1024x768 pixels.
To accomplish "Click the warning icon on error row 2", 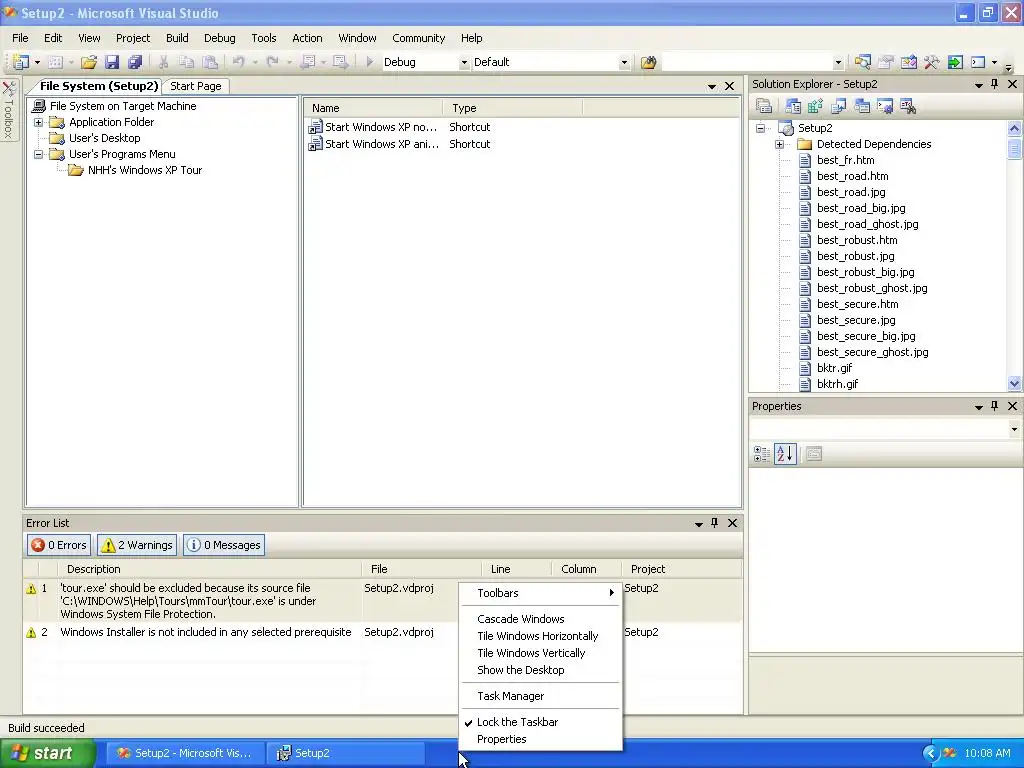I will (31, 632).
